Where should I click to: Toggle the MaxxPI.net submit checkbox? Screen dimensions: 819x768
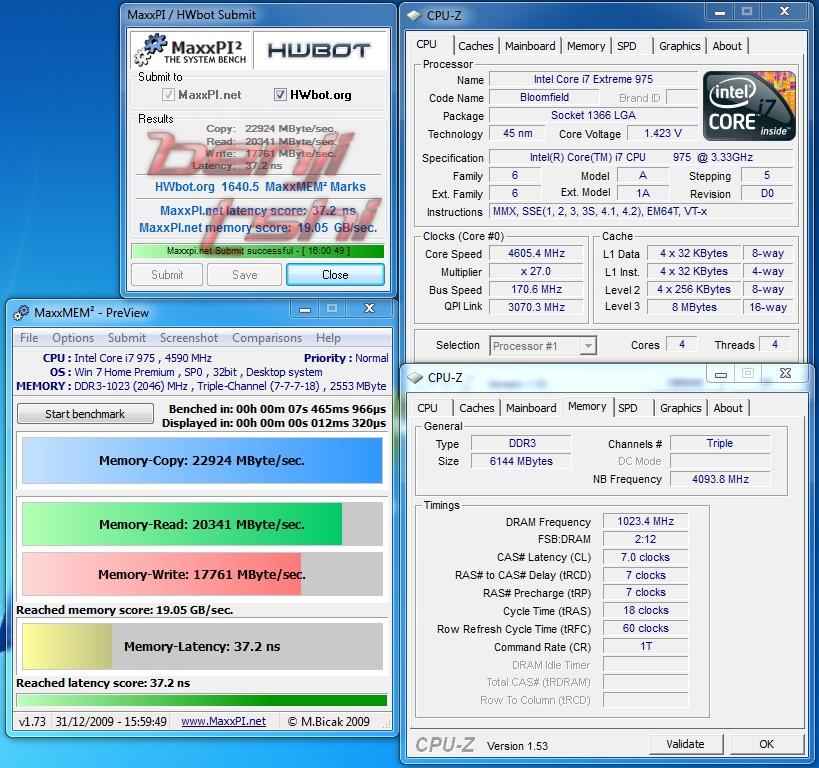click(168, 95)
